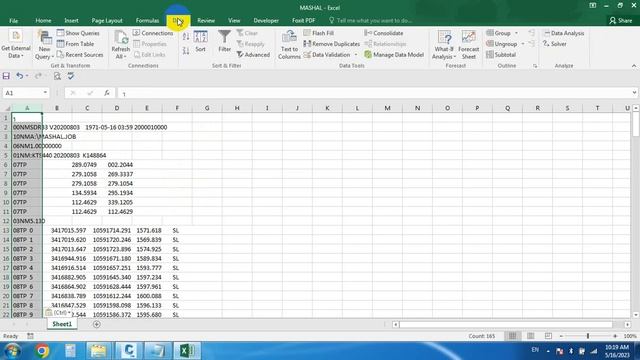Image resolution: width=640 pixels, height=360 pixels.
Task: Add a new sheet
Action: (97, 324)
